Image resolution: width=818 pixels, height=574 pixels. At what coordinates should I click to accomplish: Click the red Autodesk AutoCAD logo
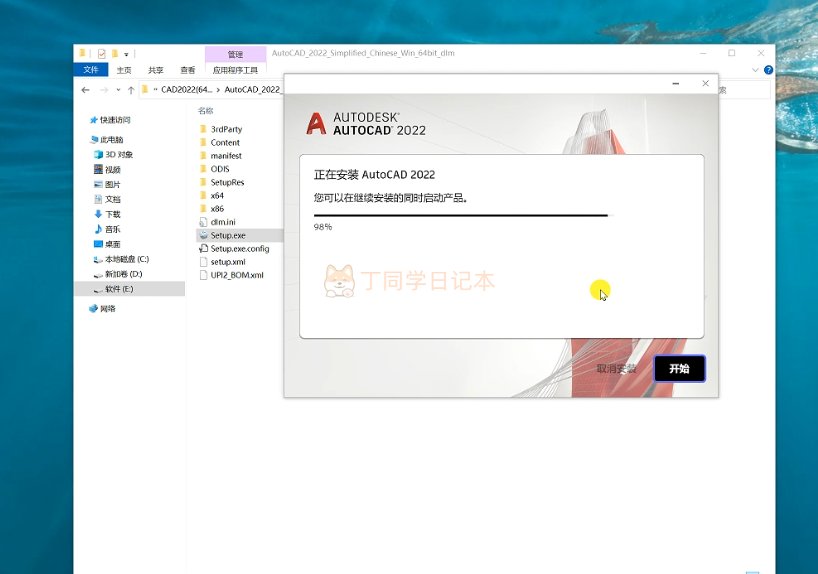point(316,124)
